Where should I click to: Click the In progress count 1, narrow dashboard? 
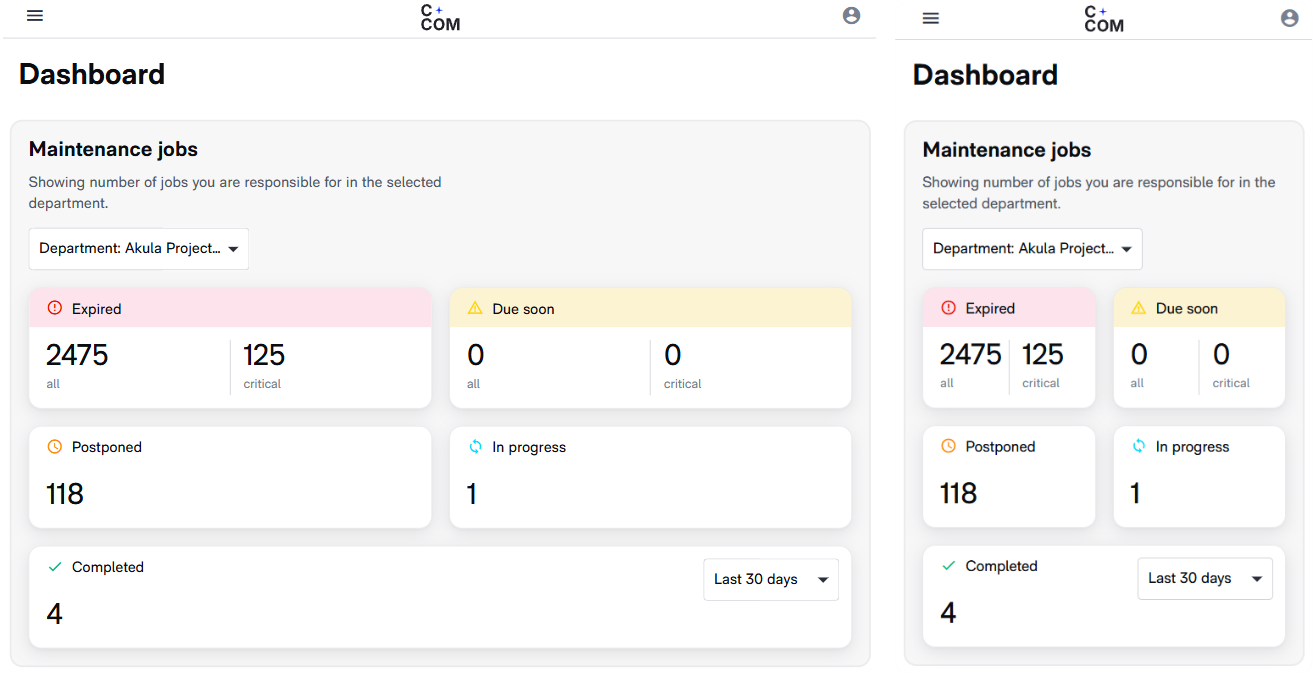[1135, 493]
